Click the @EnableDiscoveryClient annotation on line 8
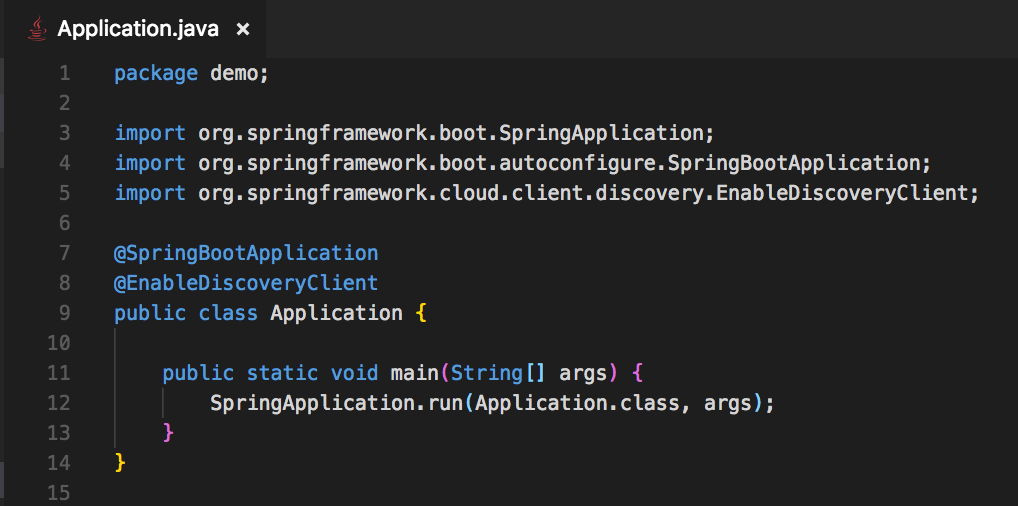Screen dimensions: 1018x506 tap(246, 283)
